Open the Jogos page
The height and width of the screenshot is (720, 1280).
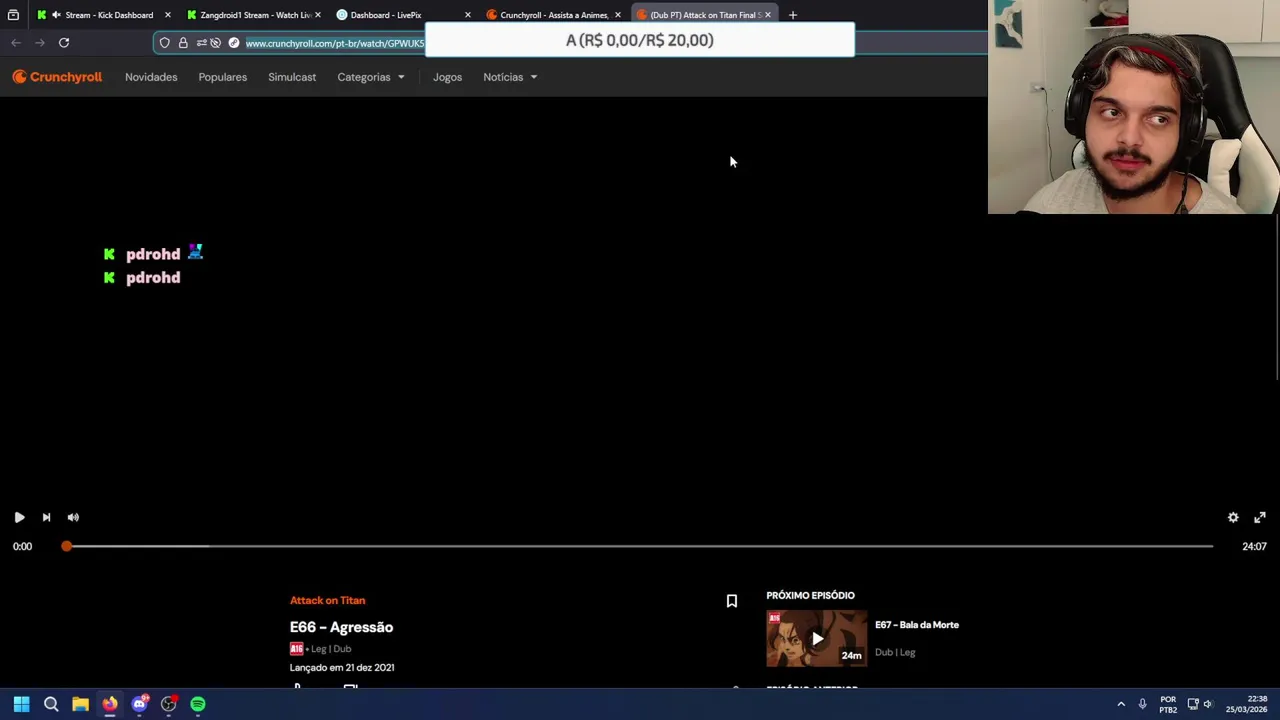point(447,77)
